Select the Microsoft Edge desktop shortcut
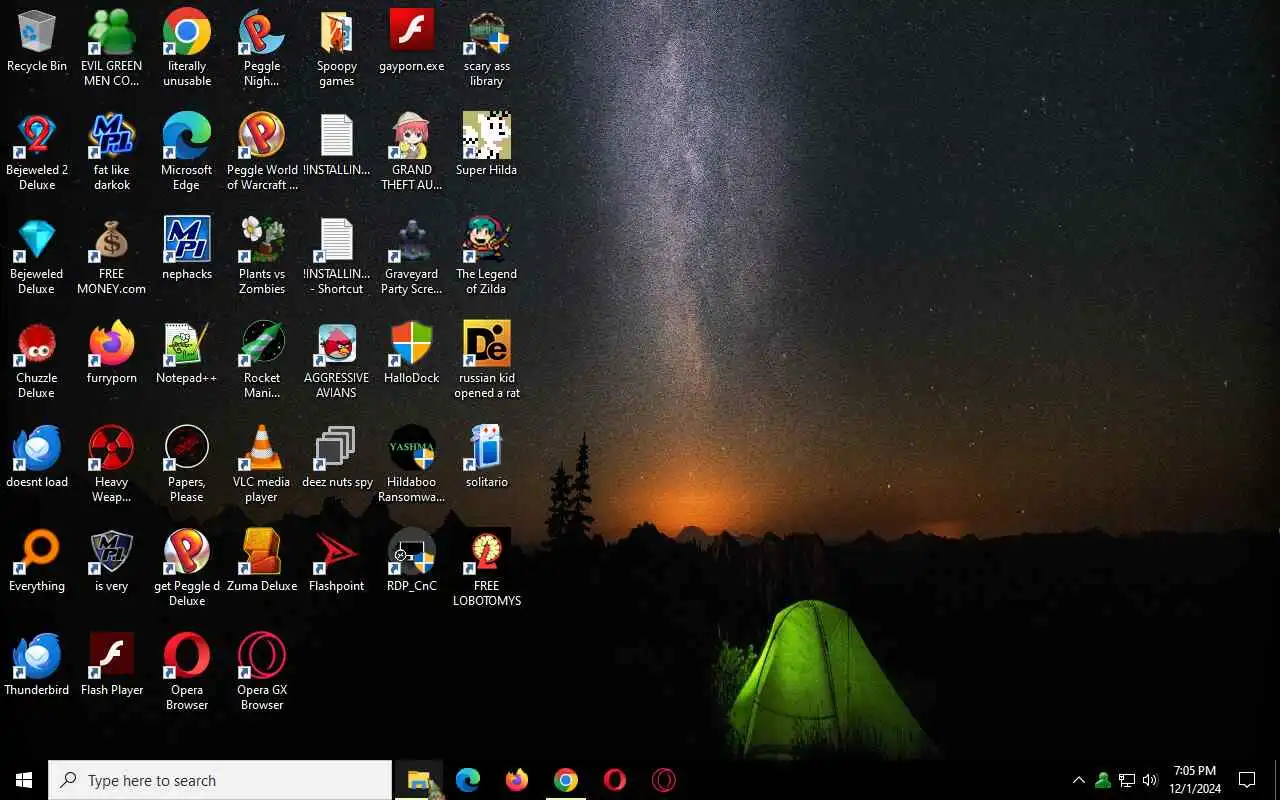This screenshot has height=800, width=1280. (187, 152)
